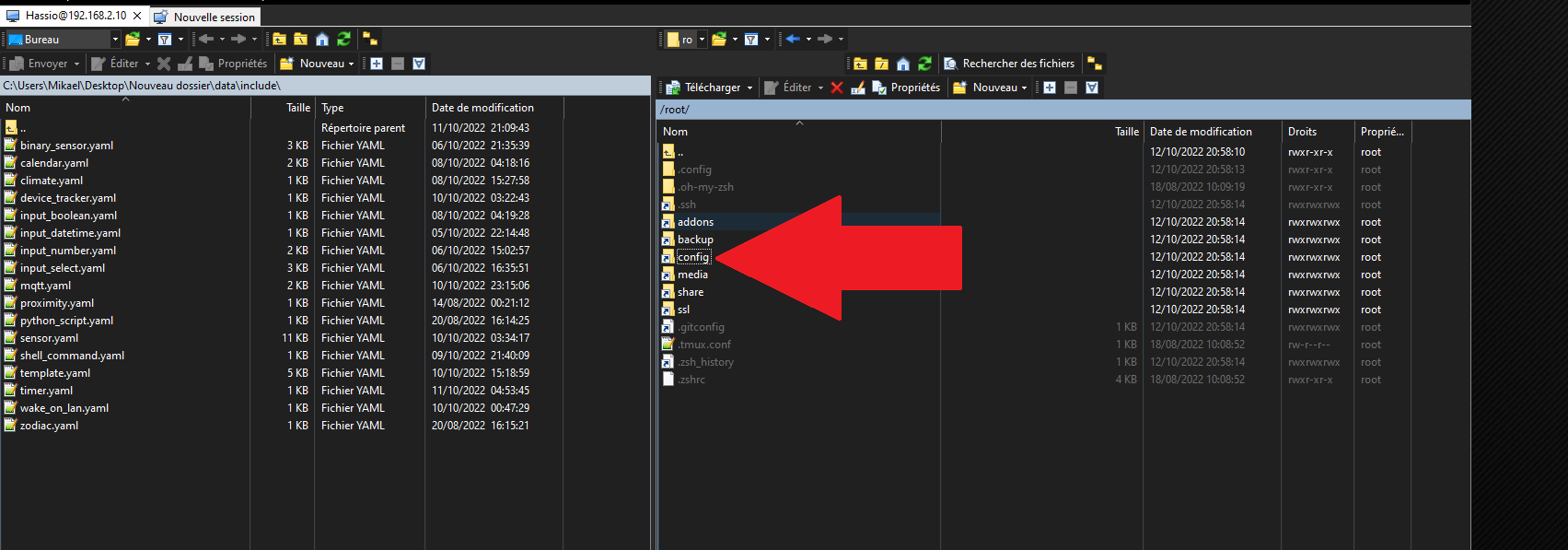The width and height of the screenshot is (1568, 550).
Task: Click the local select files plus icon
Action: point(377,64)
